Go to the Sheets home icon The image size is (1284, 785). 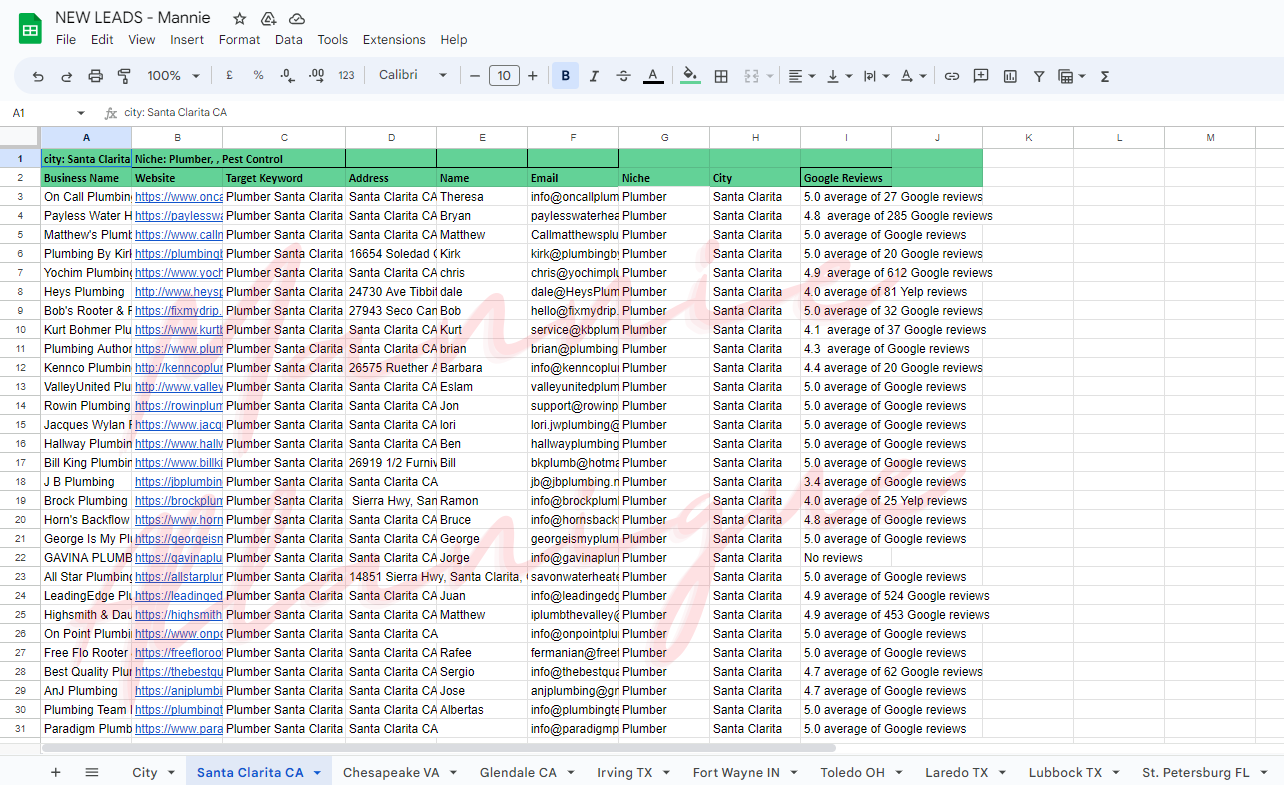click(30, 28)
